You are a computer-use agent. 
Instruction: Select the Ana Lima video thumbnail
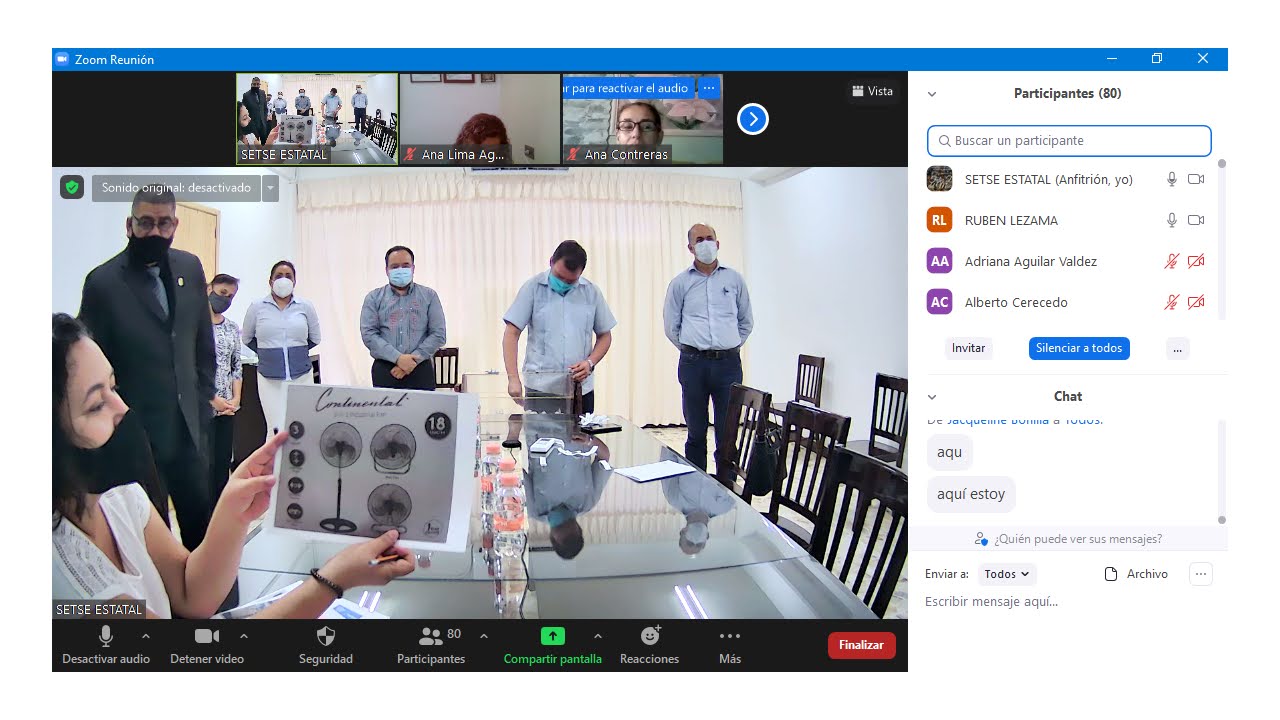tap(480, 119)
